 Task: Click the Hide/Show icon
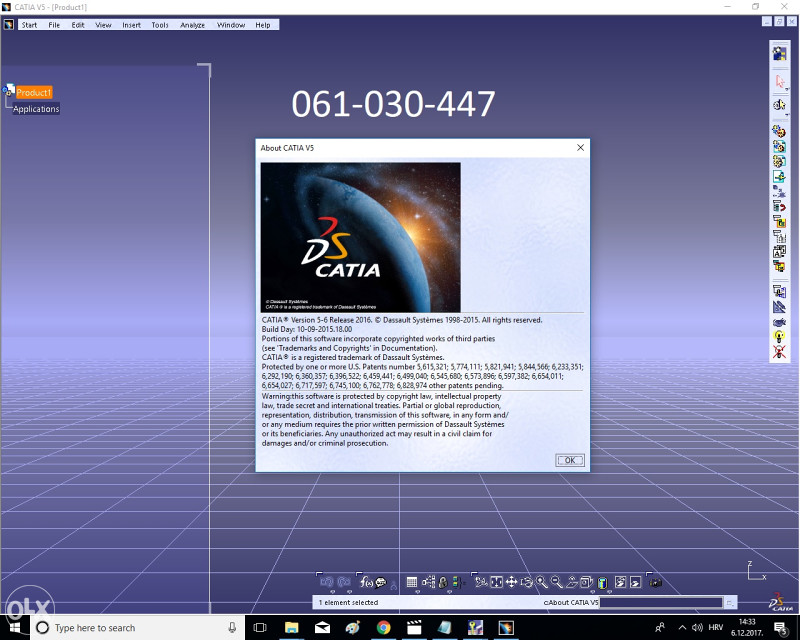click(620, 582)
